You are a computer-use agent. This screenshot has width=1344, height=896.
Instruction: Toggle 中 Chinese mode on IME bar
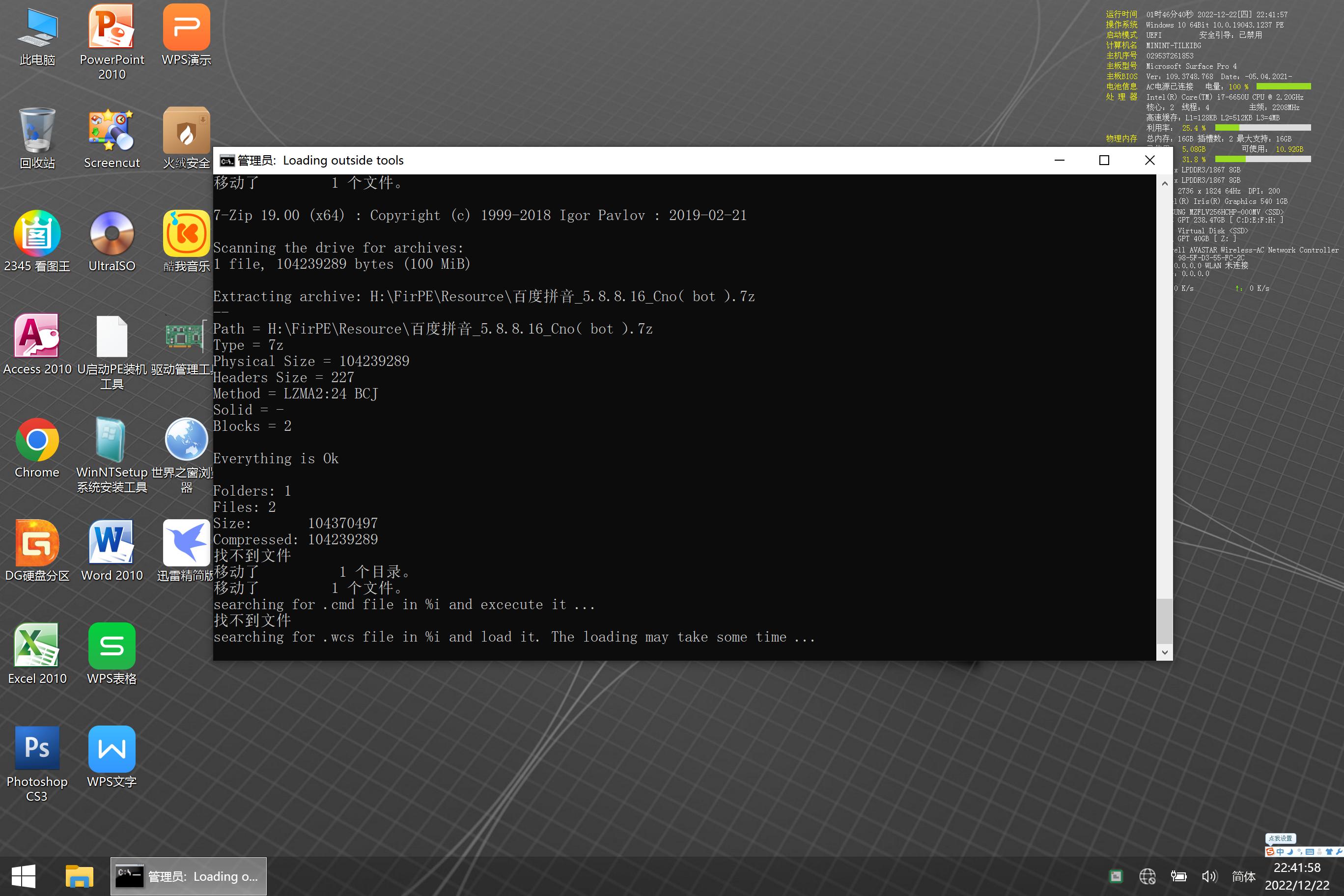(1280, 852)
